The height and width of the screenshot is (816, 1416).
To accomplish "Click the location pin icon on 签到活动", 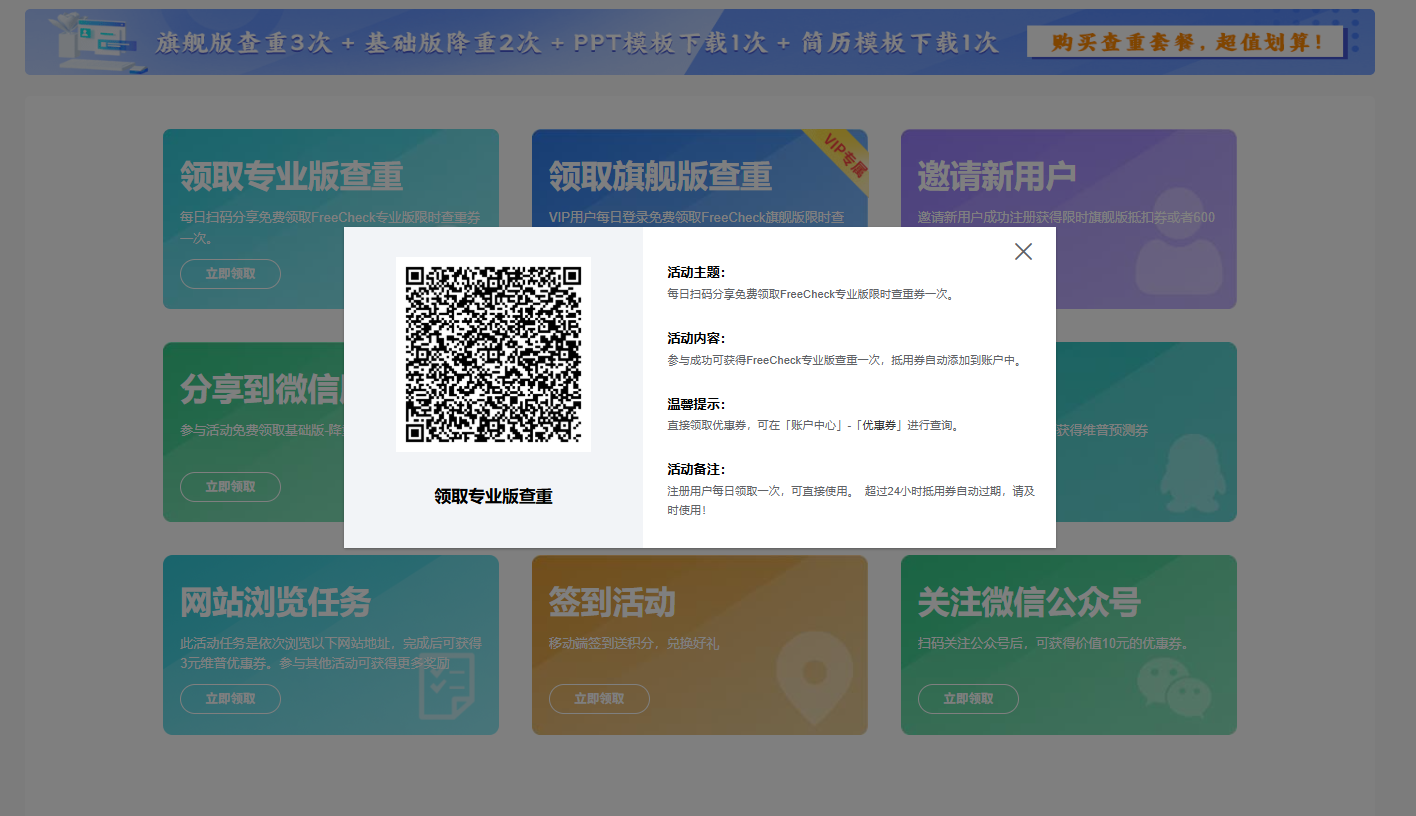I will (x=815, y=677).
